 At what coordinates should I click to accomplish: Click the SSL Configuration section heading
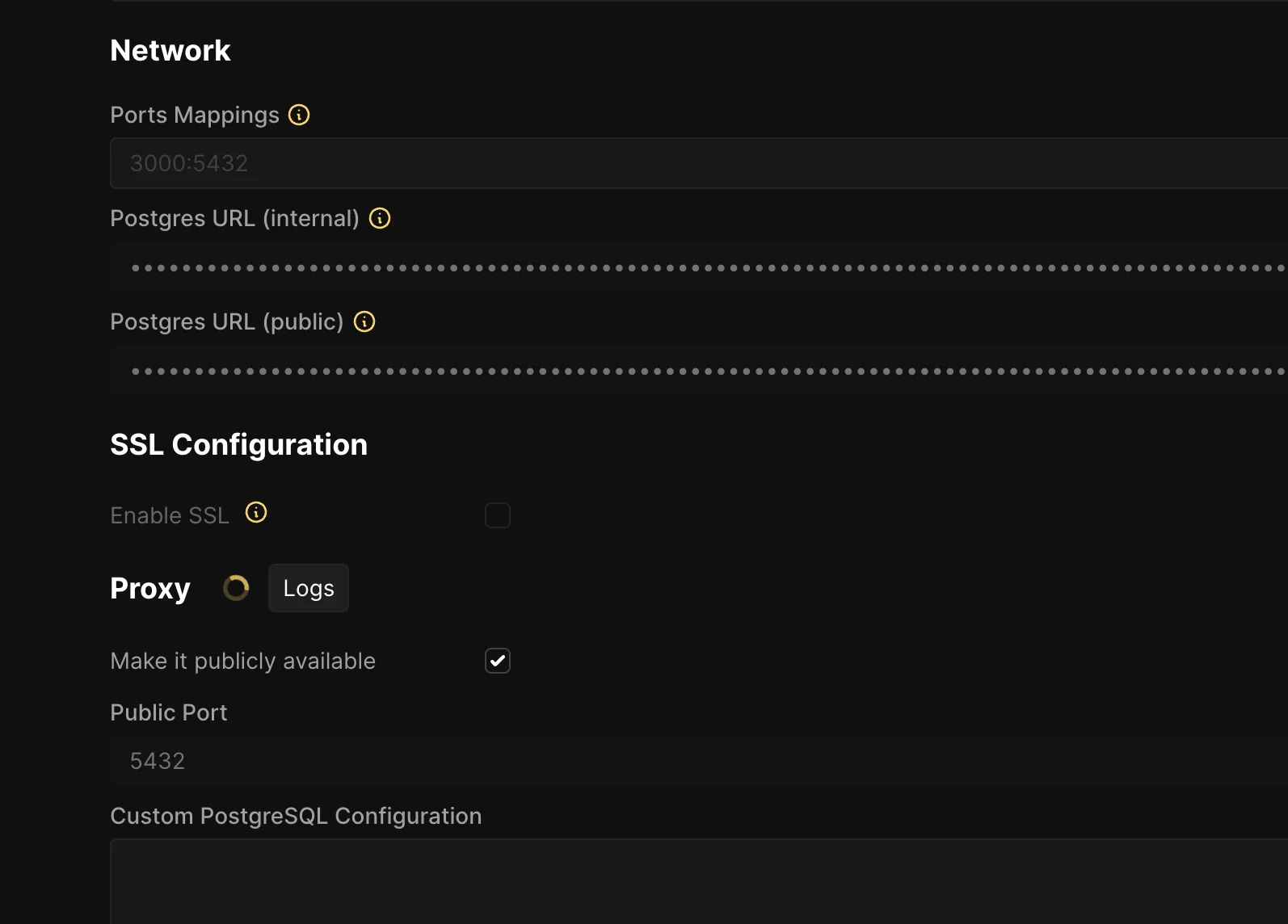pyautogui.click(x=238, y=444)
